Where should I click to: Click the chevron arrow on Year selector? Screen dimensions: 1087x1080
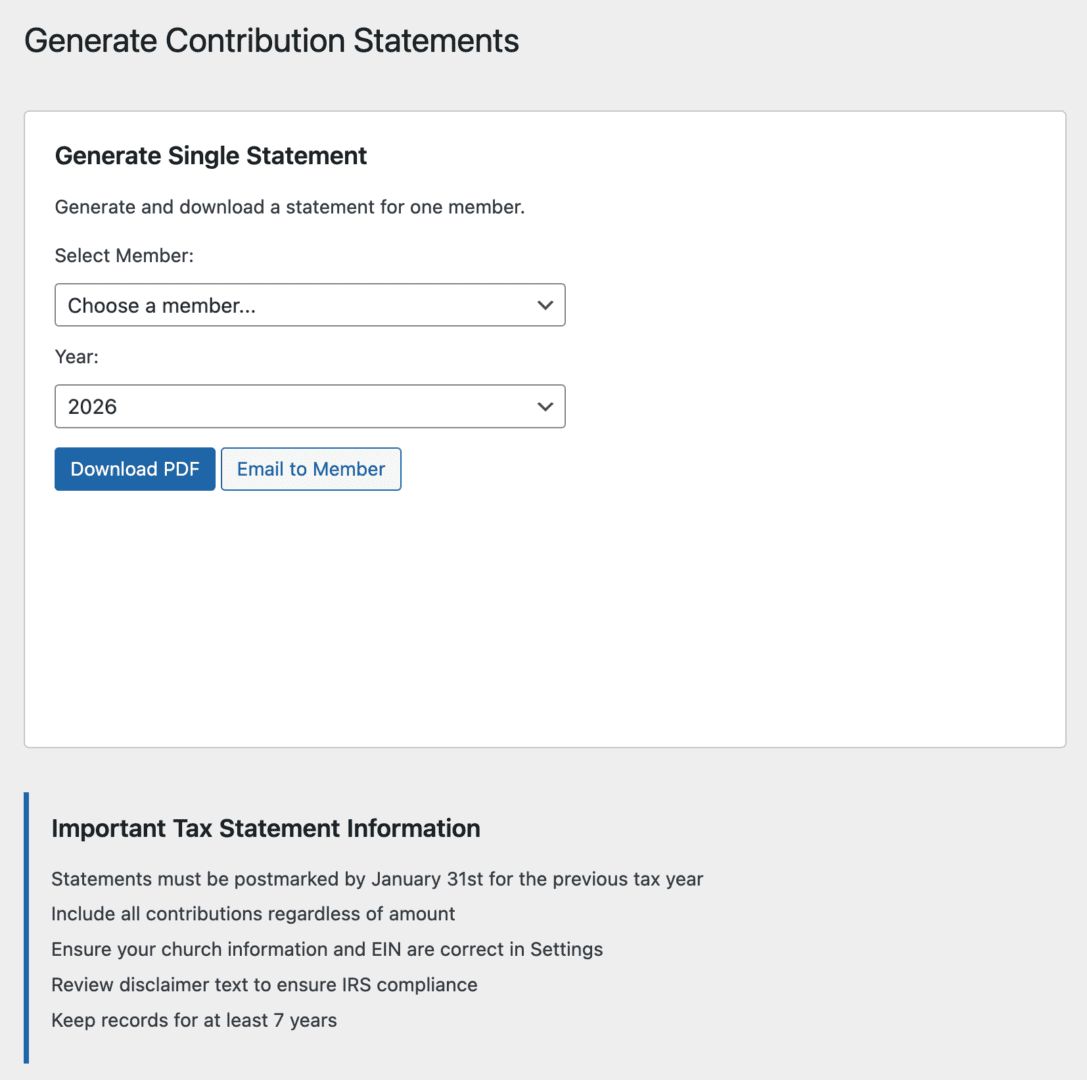pos(545,407)
